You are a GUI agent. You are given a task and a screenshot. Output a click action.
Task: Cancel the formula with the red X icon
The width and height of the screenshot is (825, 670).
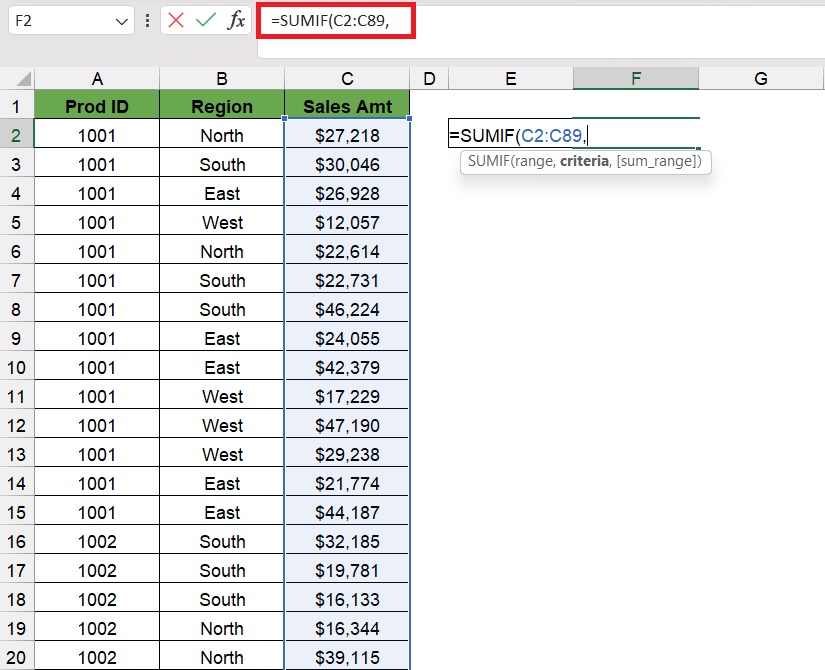tap(176, 21)
